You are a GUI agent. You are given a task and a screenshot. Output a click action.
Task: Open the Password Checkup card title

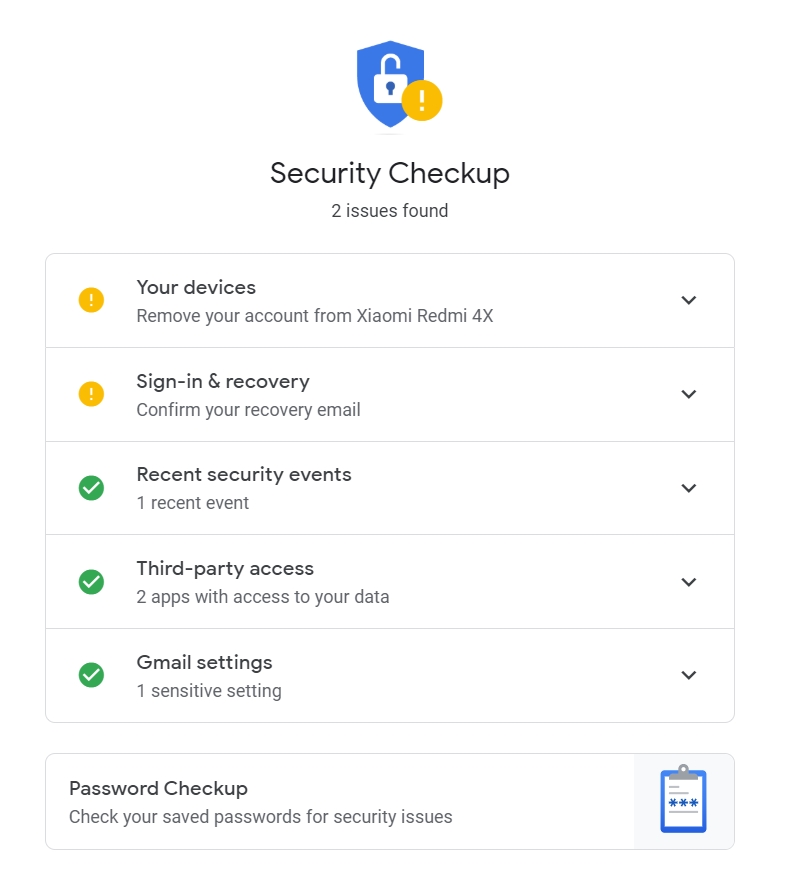coord(158,788)
